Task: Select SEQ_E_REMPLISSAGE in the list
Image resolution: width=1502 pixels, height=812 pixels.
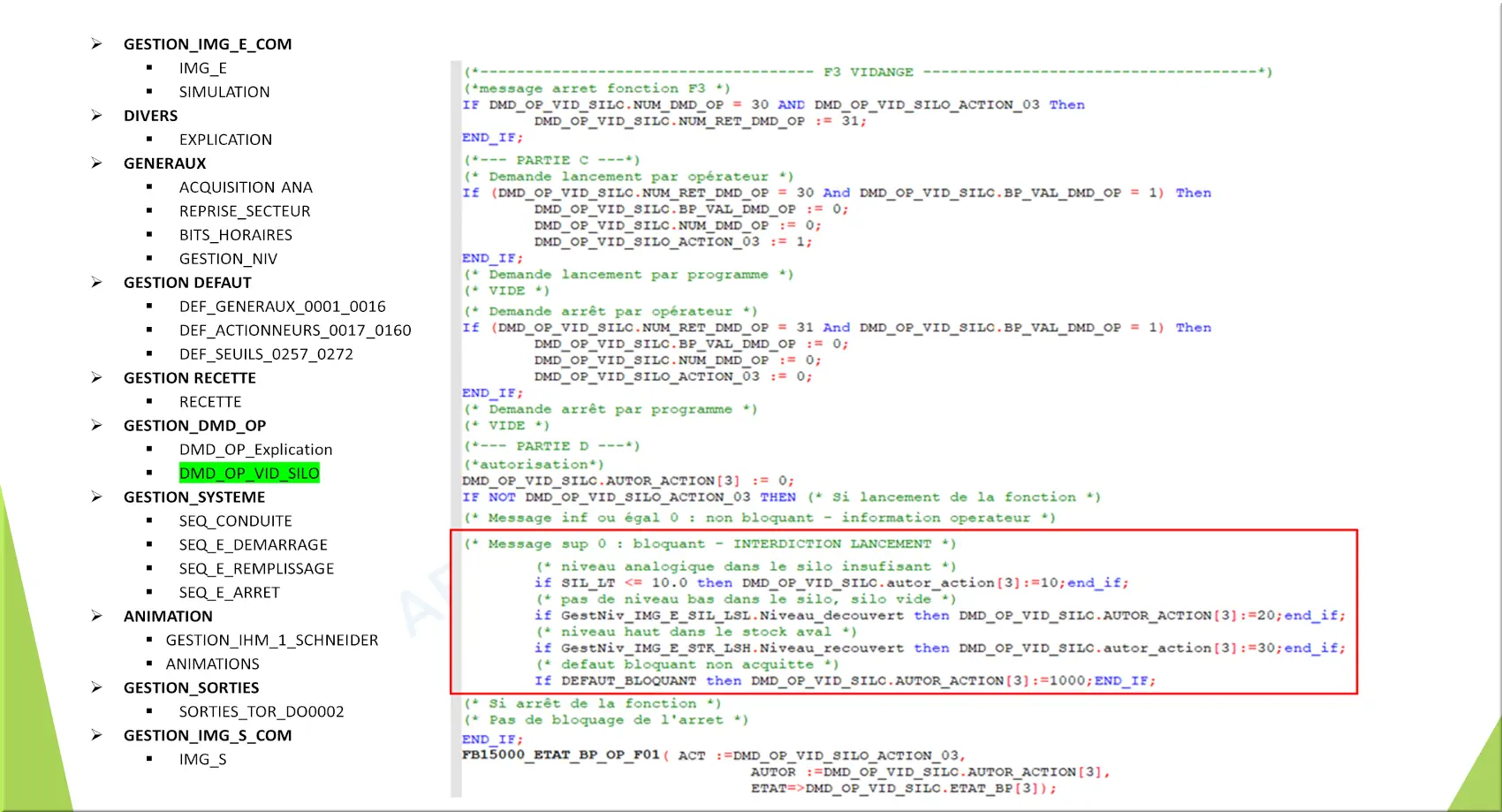Action: tap(256, 569)
